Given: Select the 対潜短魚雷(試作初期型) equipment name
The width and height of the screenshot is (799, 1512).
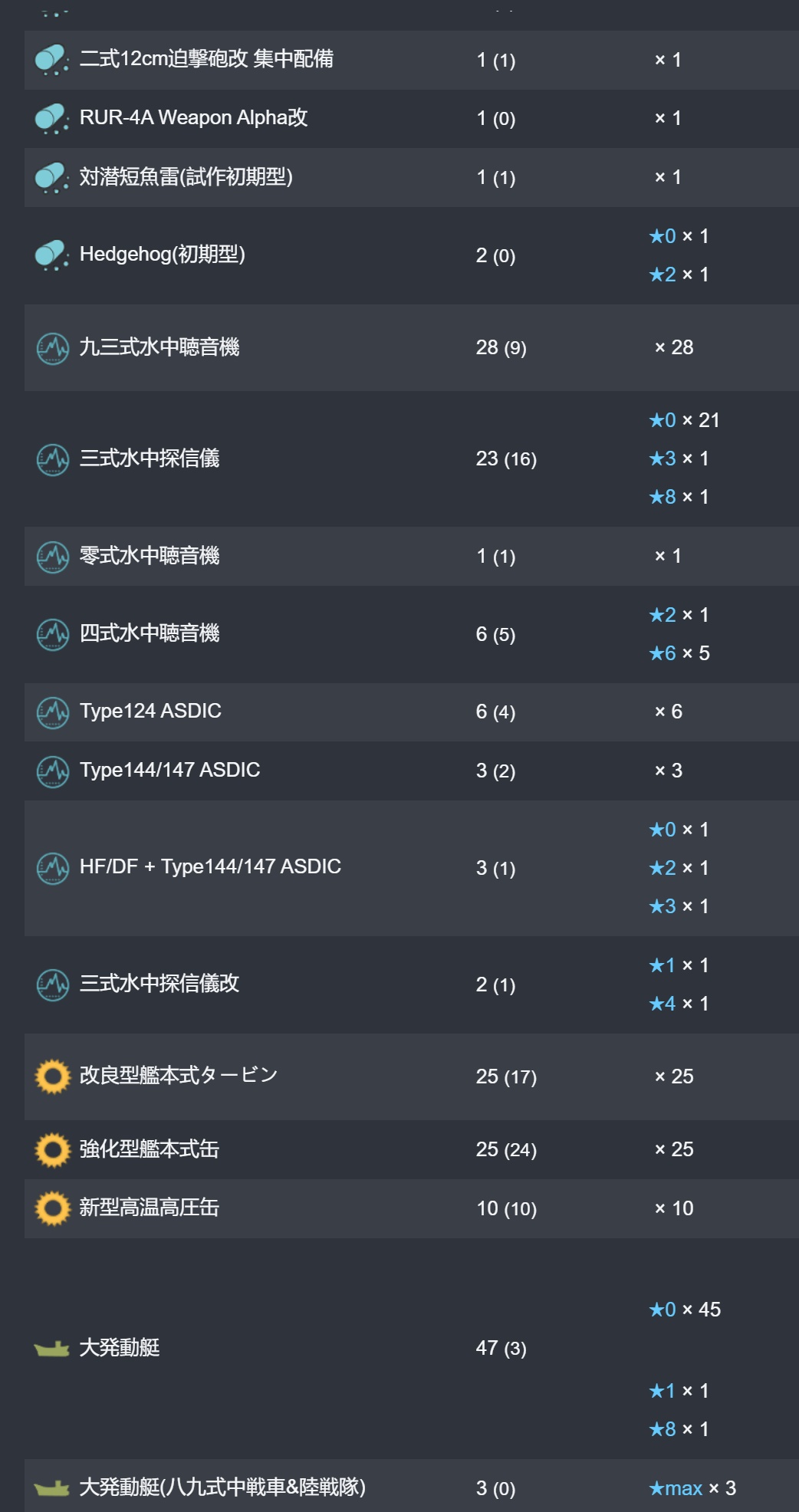Looking at the screenshot, I should [186, 177].
